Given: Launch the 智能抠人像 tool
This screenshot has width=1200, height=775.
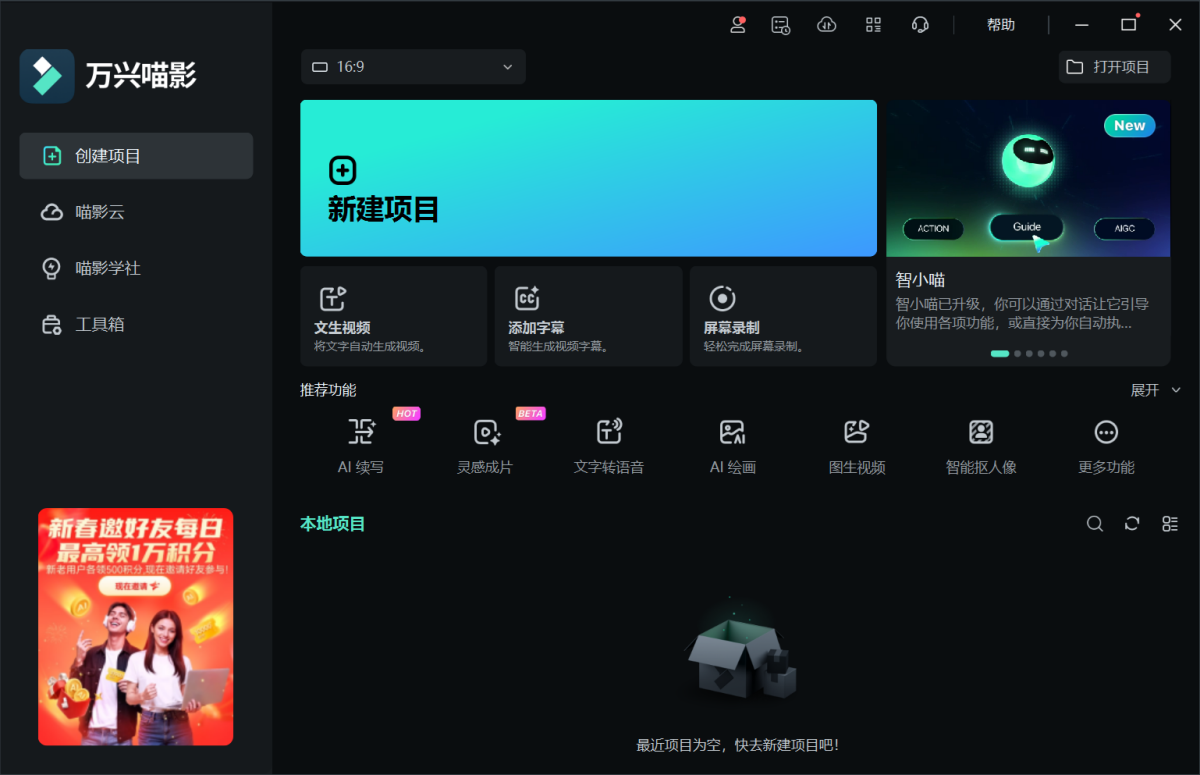Looking at the screenshot, I should [x=981, y=432].
